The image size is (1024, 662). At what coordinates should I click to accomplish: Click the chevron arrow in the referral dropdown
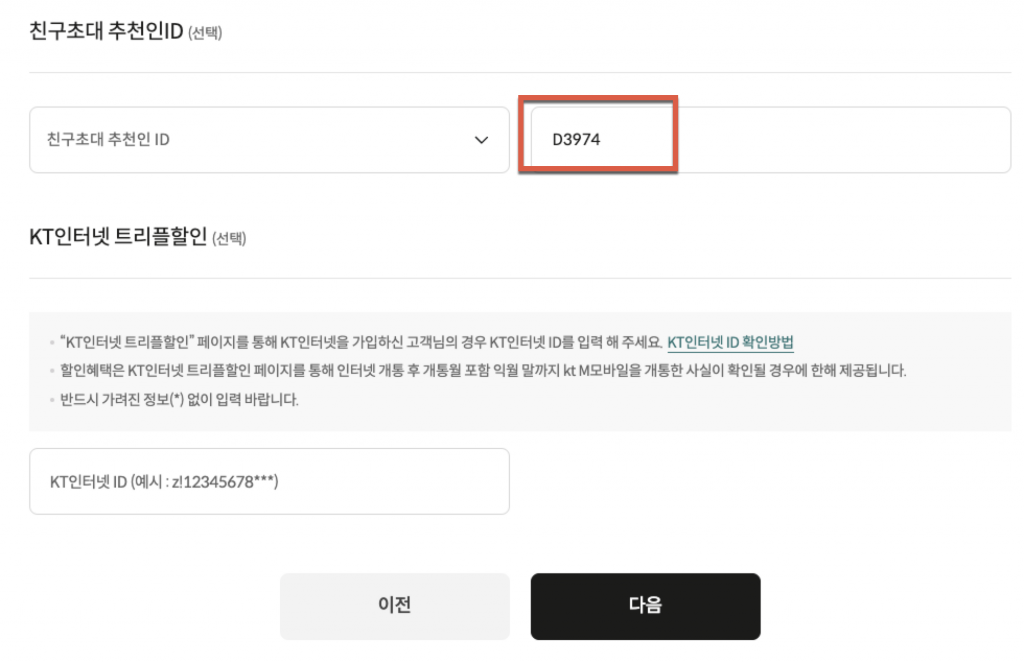[481, 140]
